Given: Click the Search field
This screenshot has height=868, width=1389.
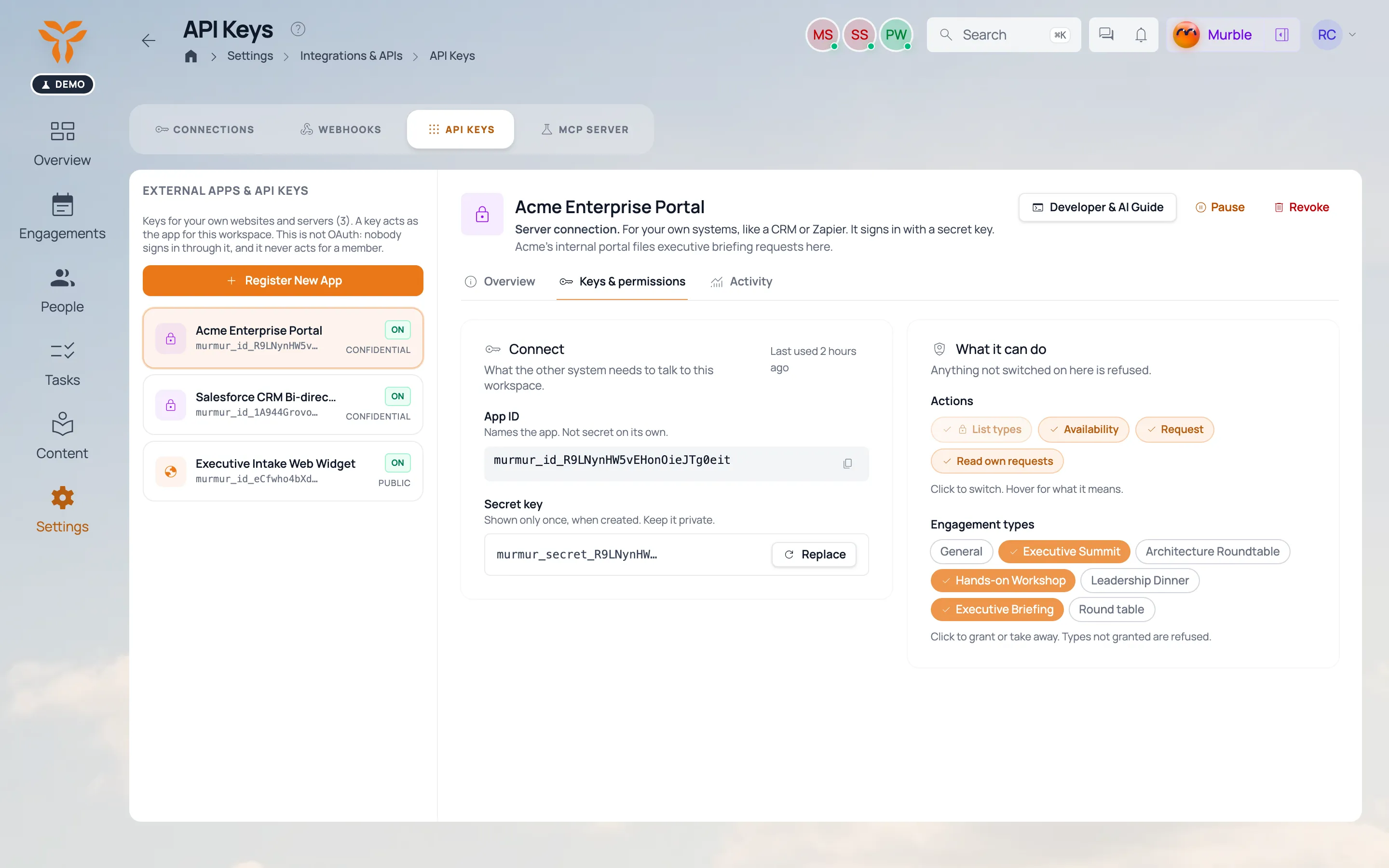Looking at the screenshot, I should 1003,34.
